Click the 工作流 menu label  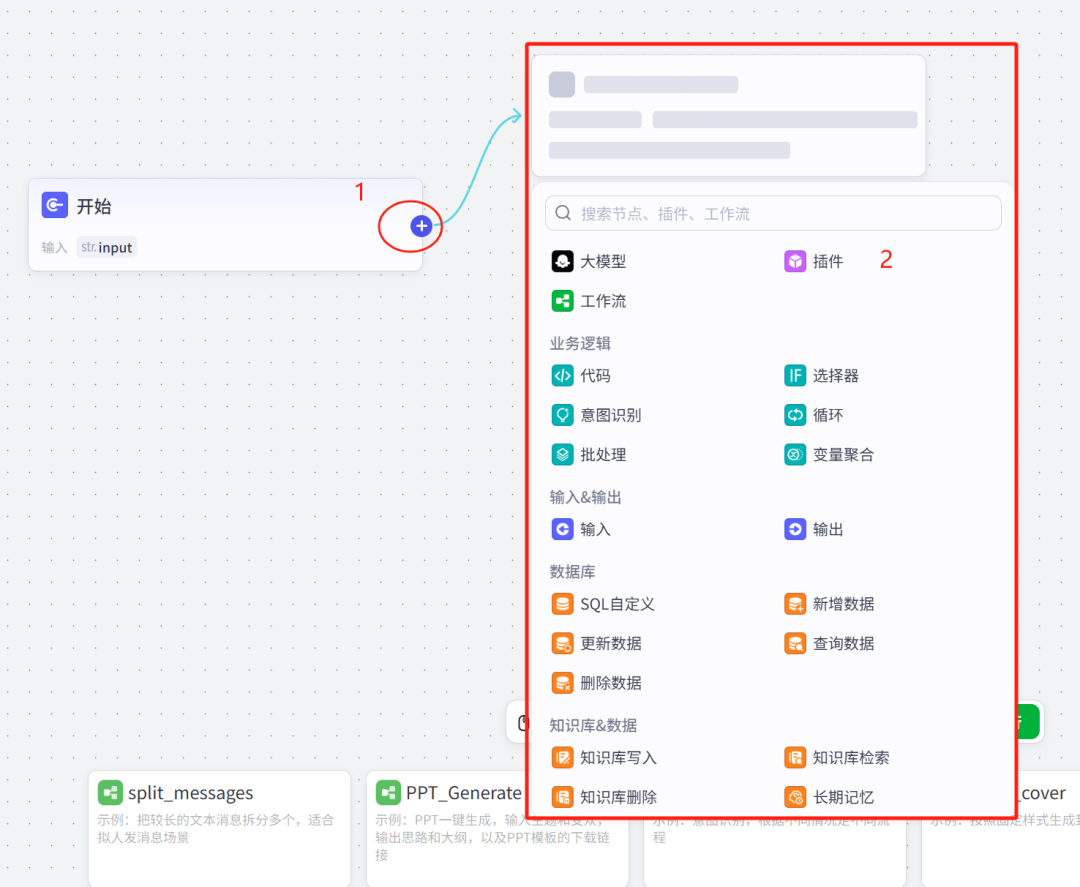[603, 301]
